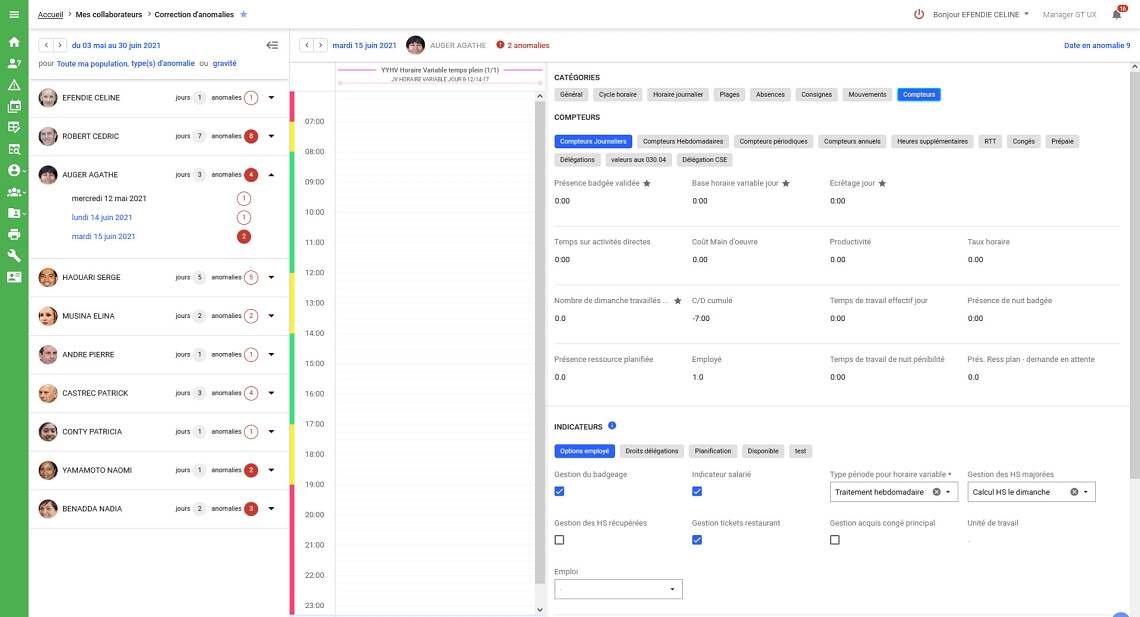This screenshot has height=617, width=1140.
Task: Open the group of people icon in the sidebar
Action: pos(14,192)
